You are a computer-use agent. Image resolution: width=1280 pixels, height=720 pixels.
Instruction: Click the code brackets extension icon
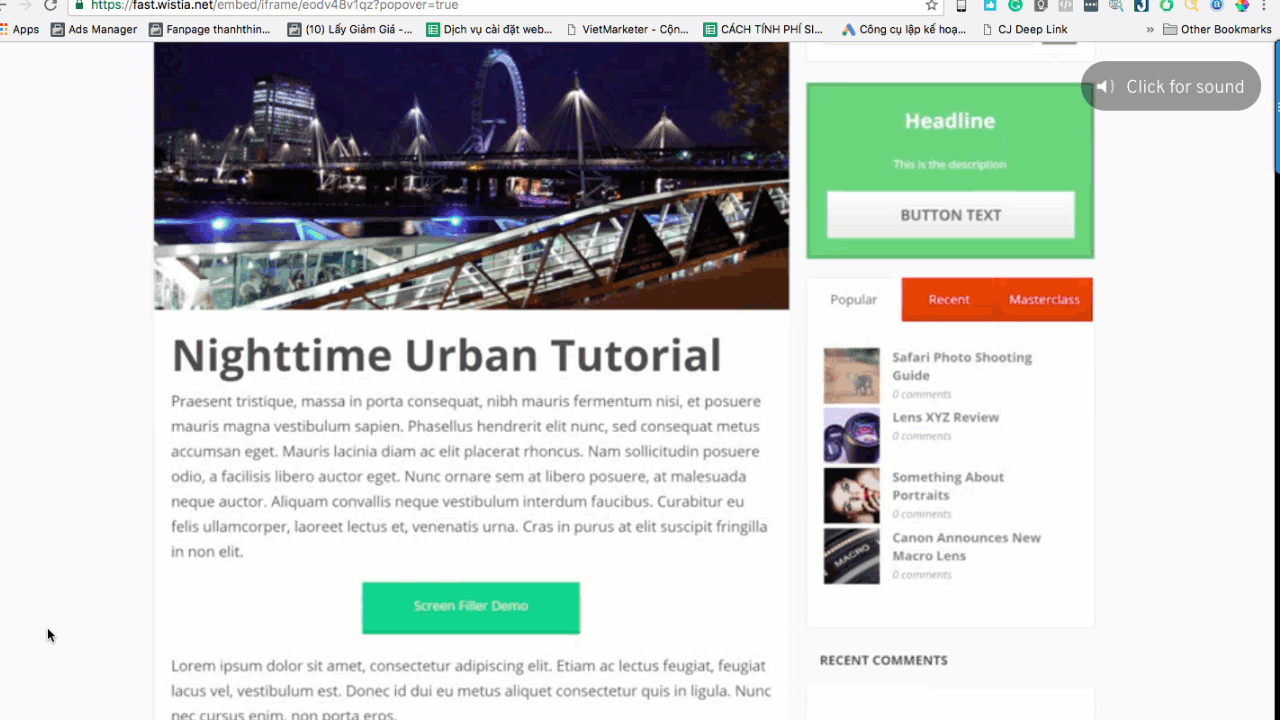(1066, 5)
